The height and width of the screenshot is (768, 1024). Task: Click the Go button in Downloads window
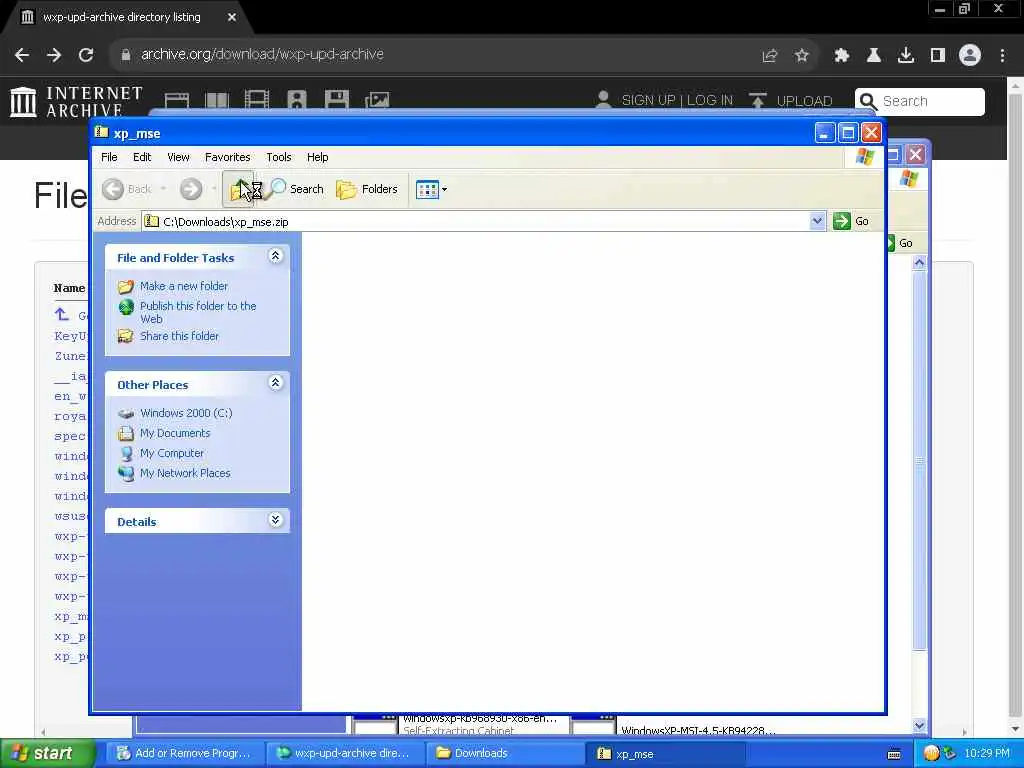[901, 243]
